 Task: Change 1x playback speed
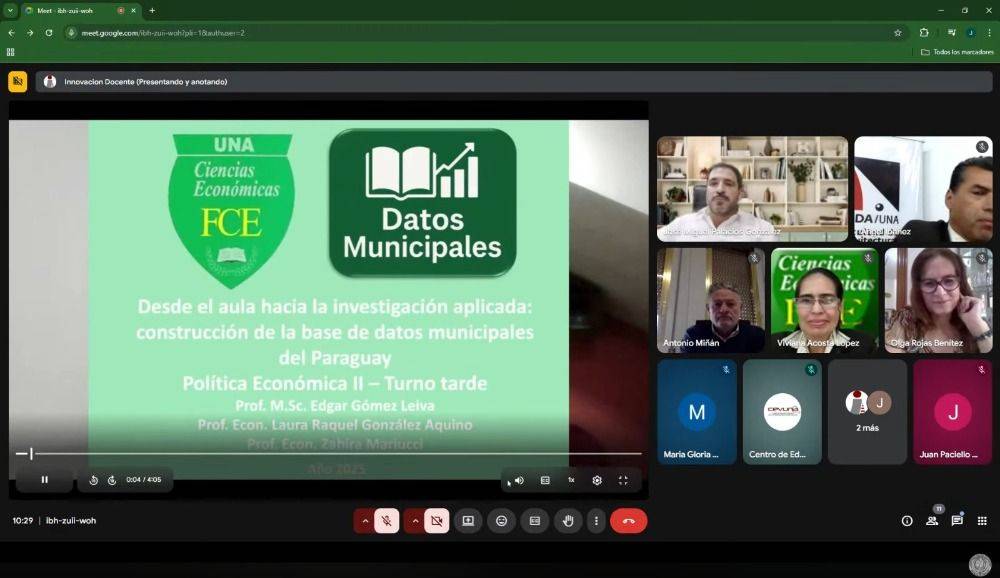571,480
